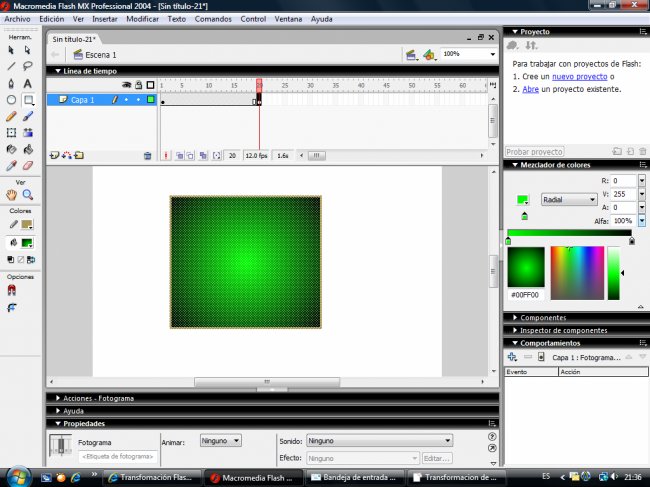This screenshot has height=487, width=650.
Task: Click the Eyedropper tool
Action: pyautogui.click(x=11, y=166)
